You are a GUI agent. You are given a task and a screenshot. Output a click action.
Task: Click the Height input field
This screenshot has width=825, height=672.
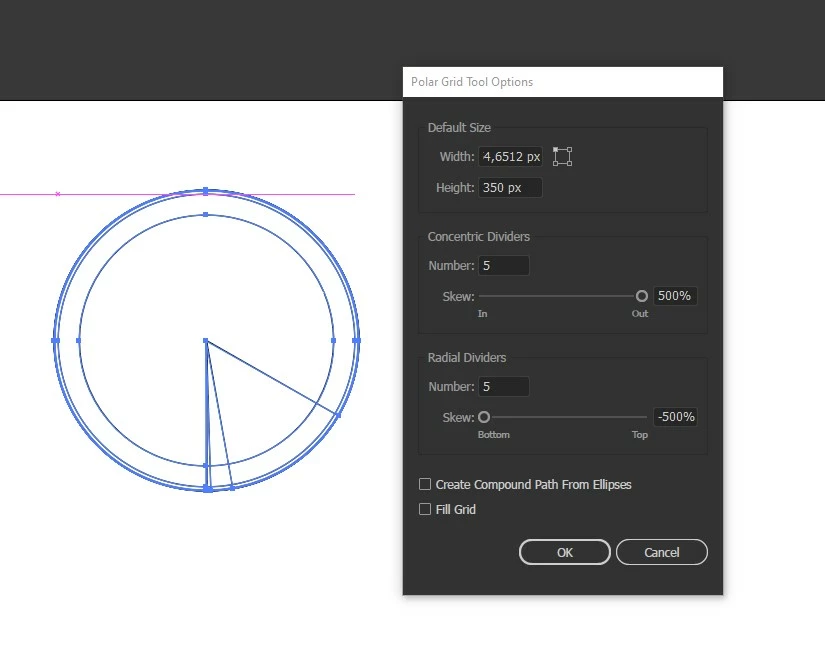[510, 188]
